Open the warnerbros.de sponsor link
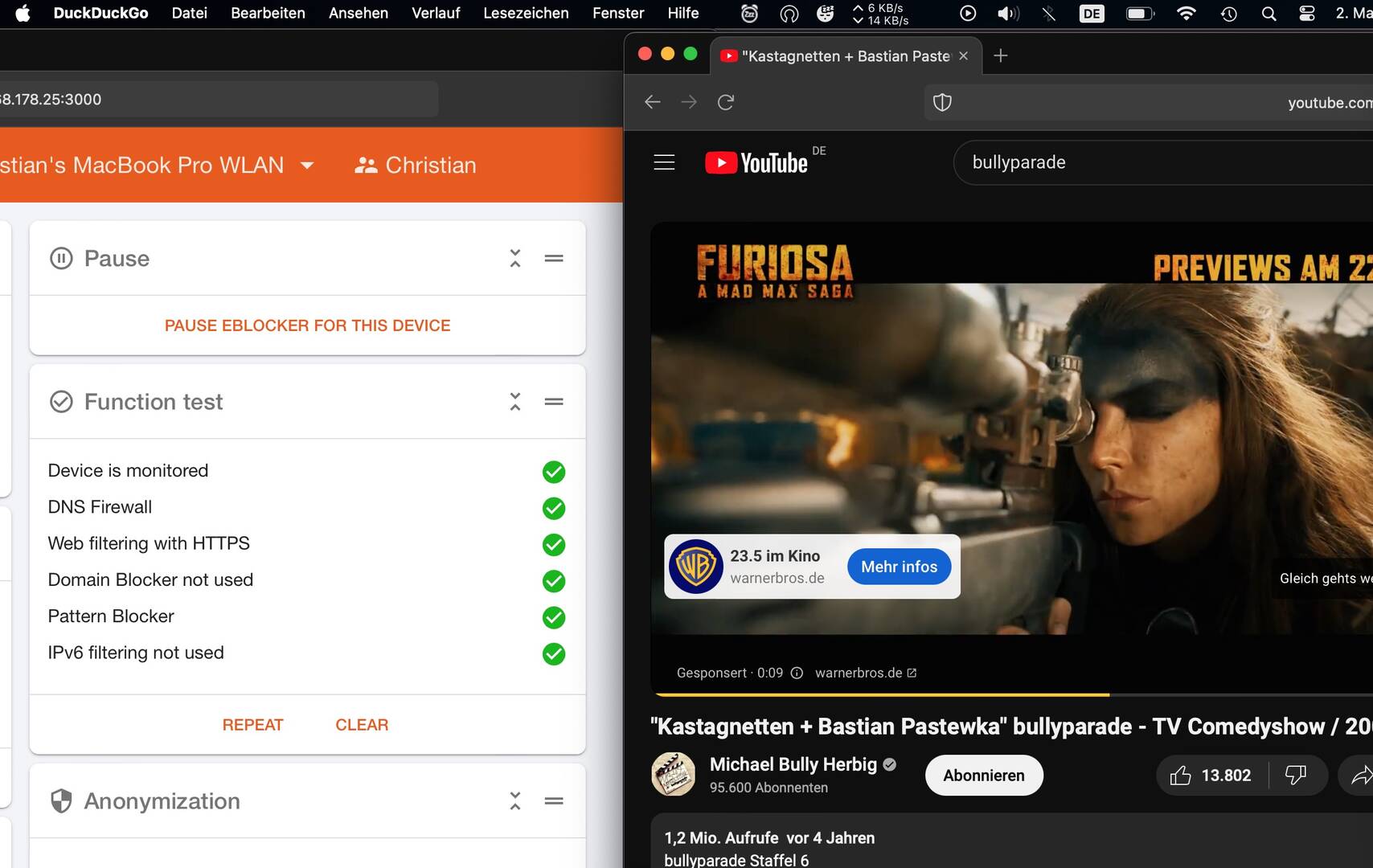Viewport: 1373px width, 868px height. [x=866, y=673]
